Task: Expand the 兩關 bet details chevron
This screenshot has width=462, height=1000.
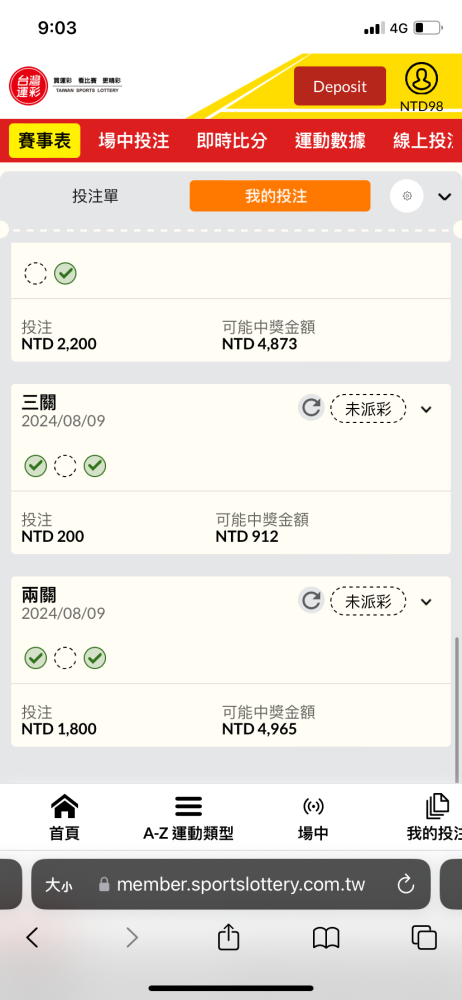Action: pyautogui.click(x=426, y=601)
